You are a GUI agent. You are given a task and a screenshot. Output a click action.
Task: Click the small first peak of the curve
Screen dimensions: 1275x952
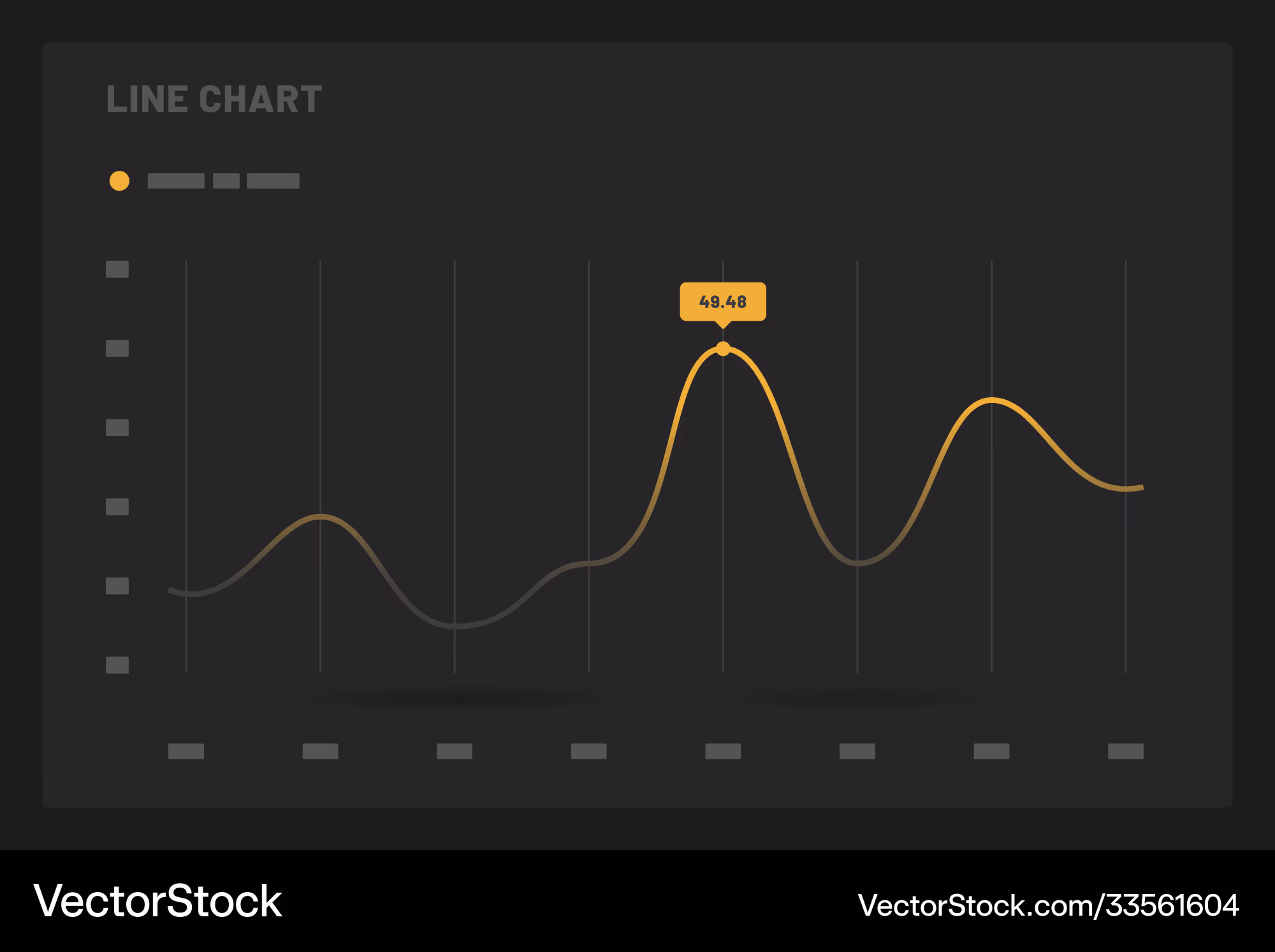[321, 516]
